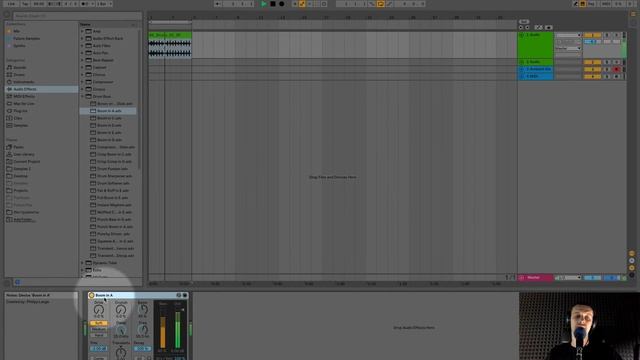
Task: Click the Boom knob on Drum Buss
Action: [x=142, y=309]
